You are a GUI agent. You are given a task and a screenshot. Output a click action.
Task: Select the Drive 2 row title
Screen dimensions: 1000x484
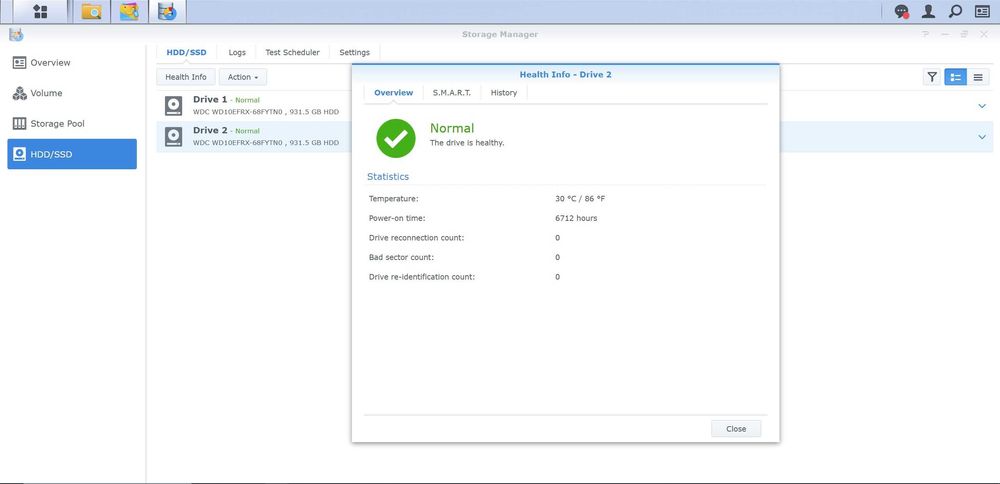click(x=210, y=130)
